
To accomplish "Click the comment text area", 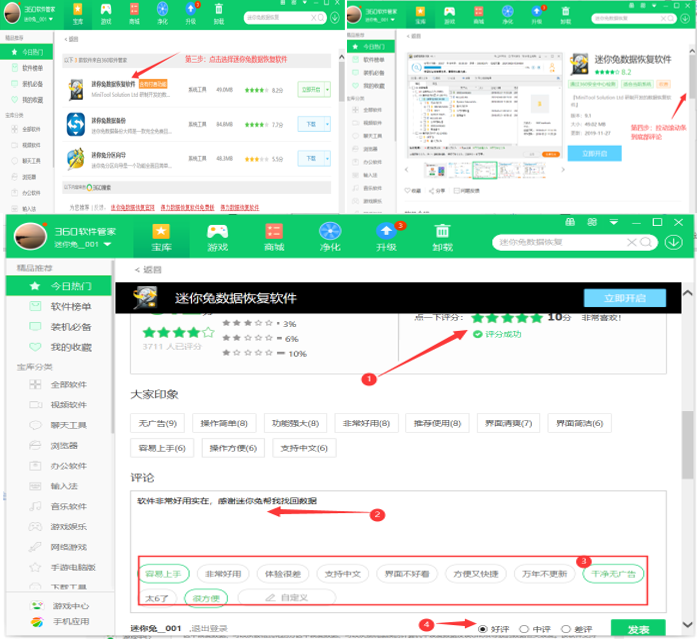I will tap(398, 522).
